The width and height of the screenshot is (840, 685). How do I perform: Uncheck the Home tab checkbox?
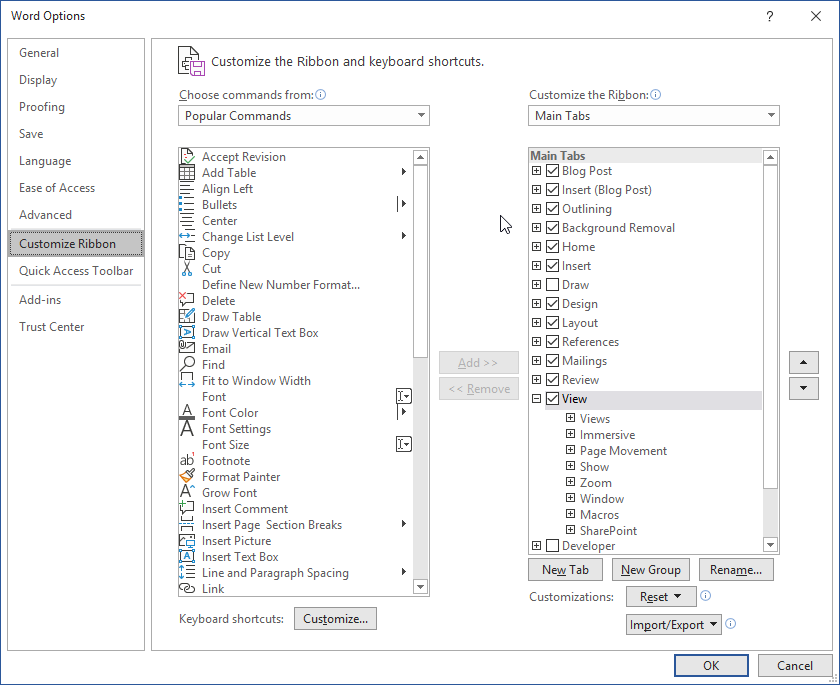(552, 246)
